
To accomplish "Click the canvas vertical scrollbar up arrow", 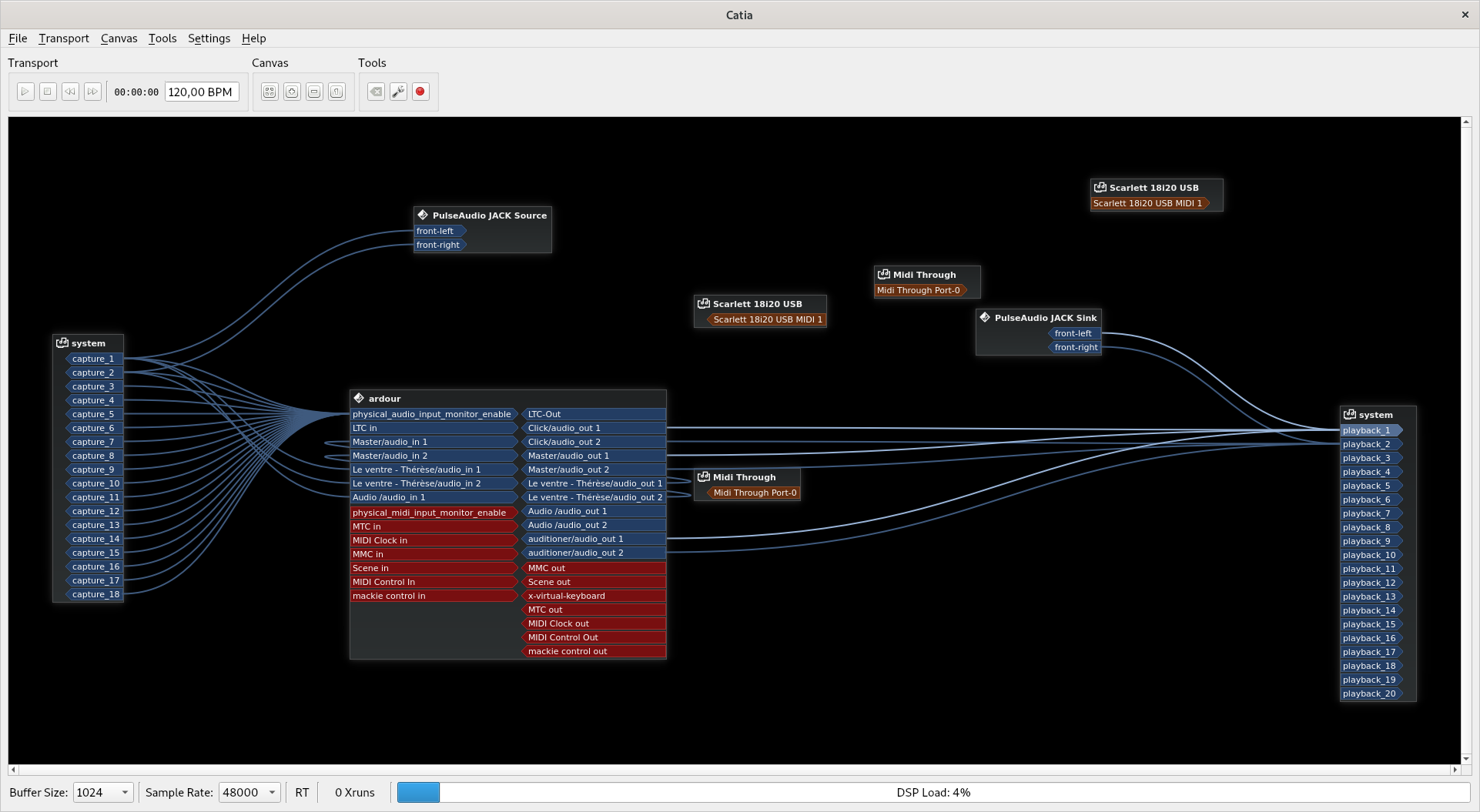I will coord(1466,122).
